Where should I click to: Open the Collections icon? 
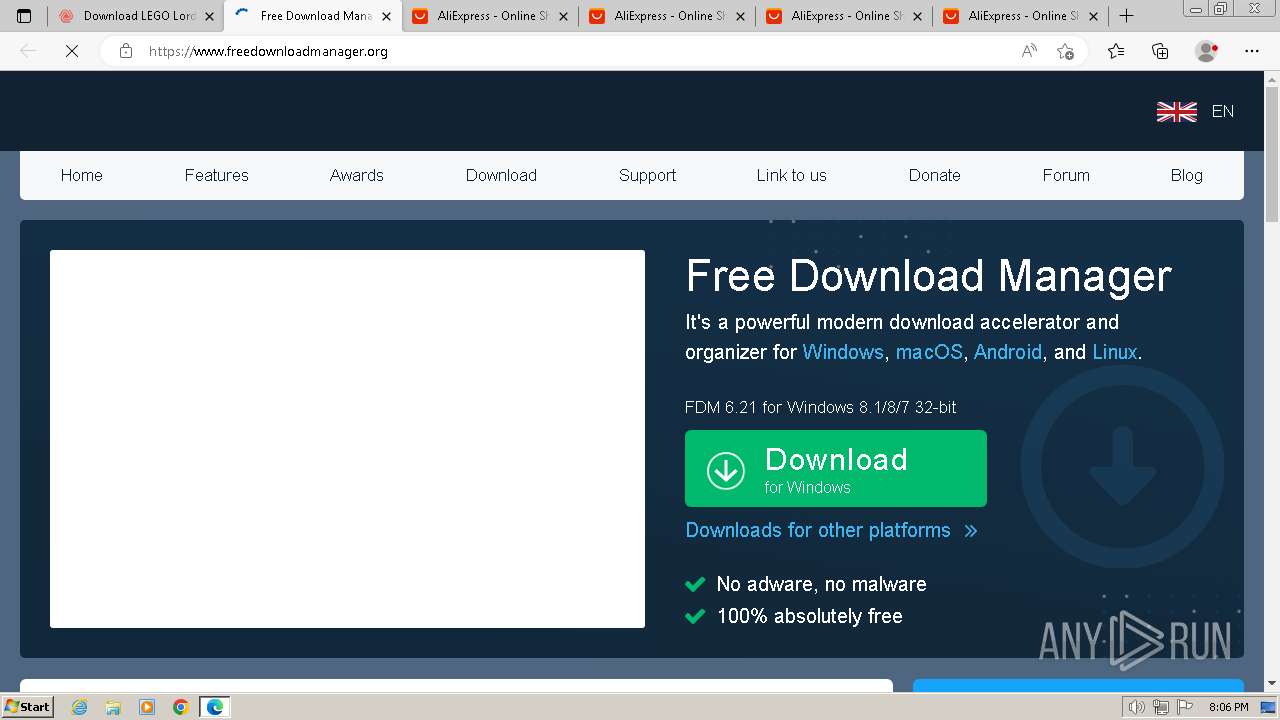point(1160,51)
